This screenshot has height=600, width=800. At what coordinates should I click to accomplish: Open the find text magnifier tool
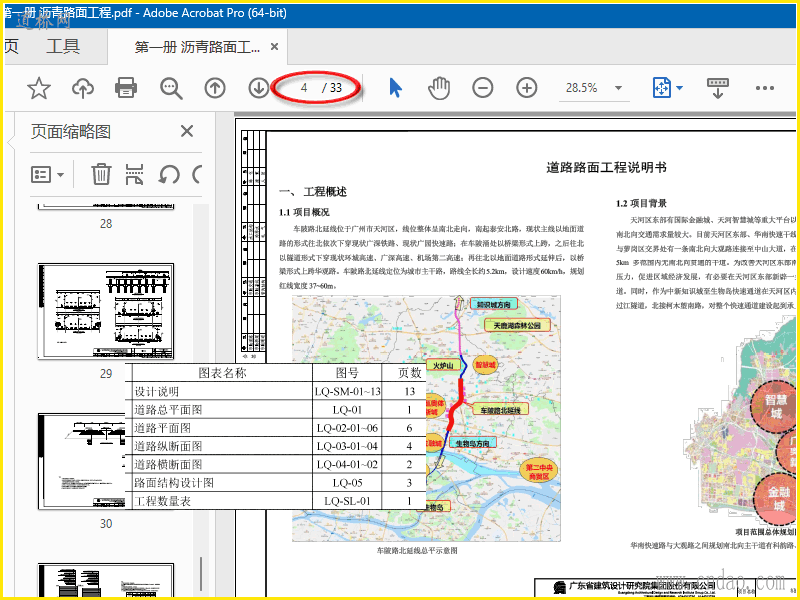172,88
